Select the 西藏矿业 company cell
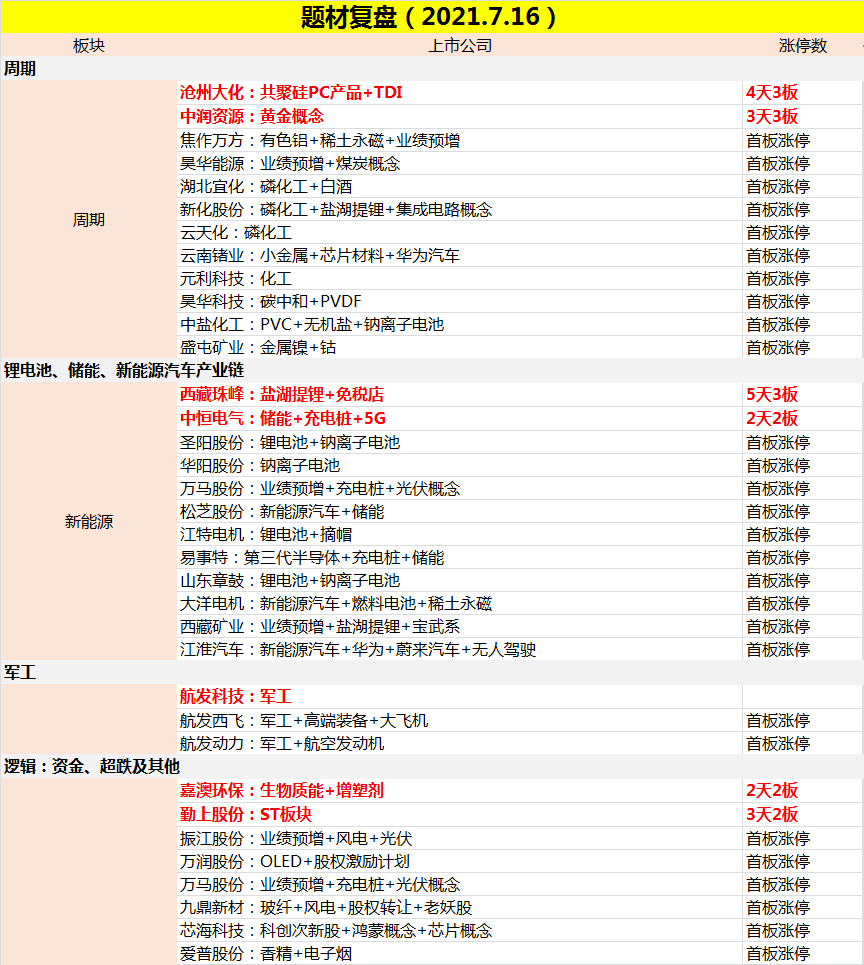This screenshot has width=864, height=965. click(459, 627)
